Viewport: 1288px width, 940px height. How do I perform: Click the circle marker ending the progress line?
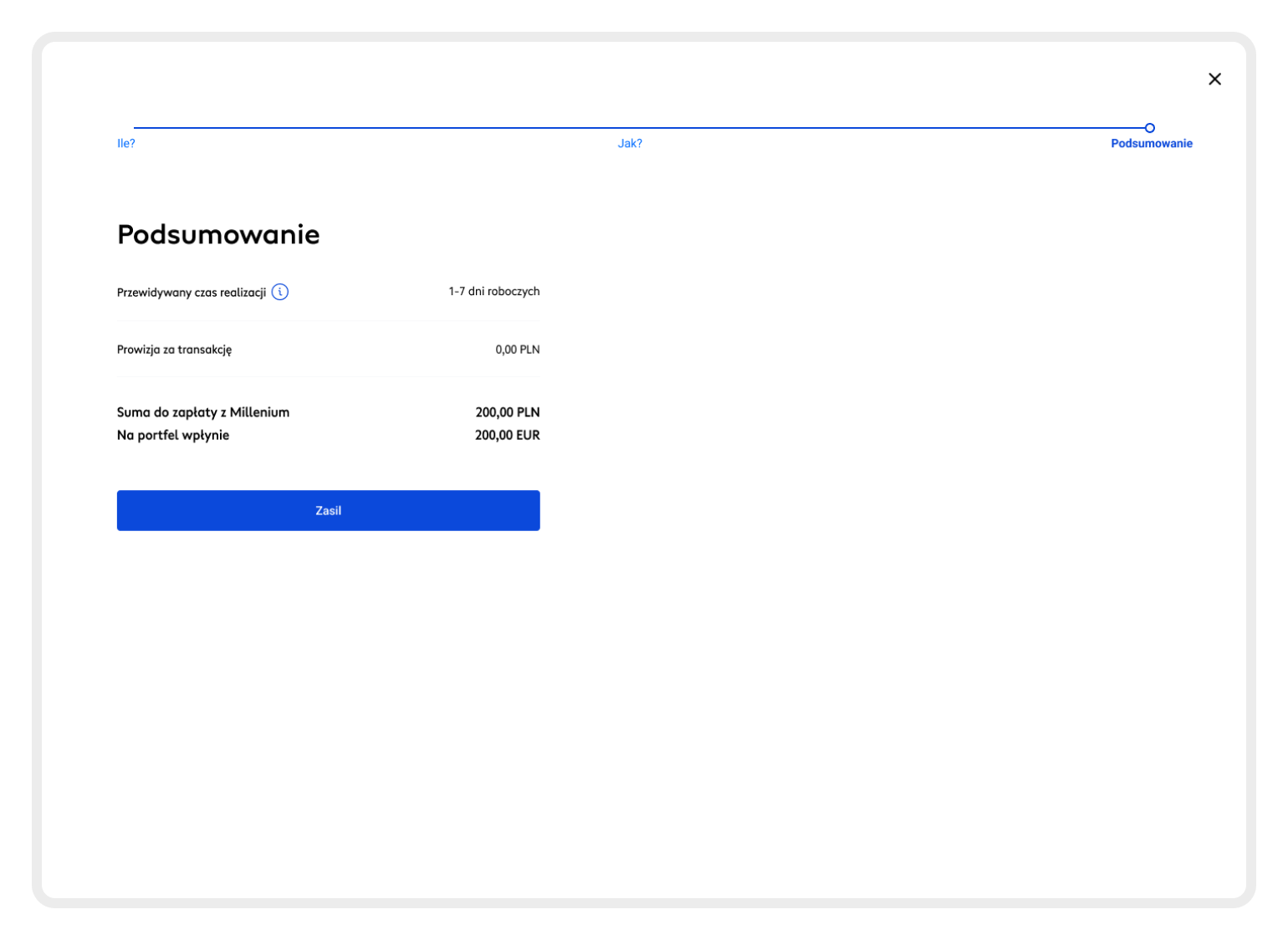pyautogui.click(x=1149, y=128)
